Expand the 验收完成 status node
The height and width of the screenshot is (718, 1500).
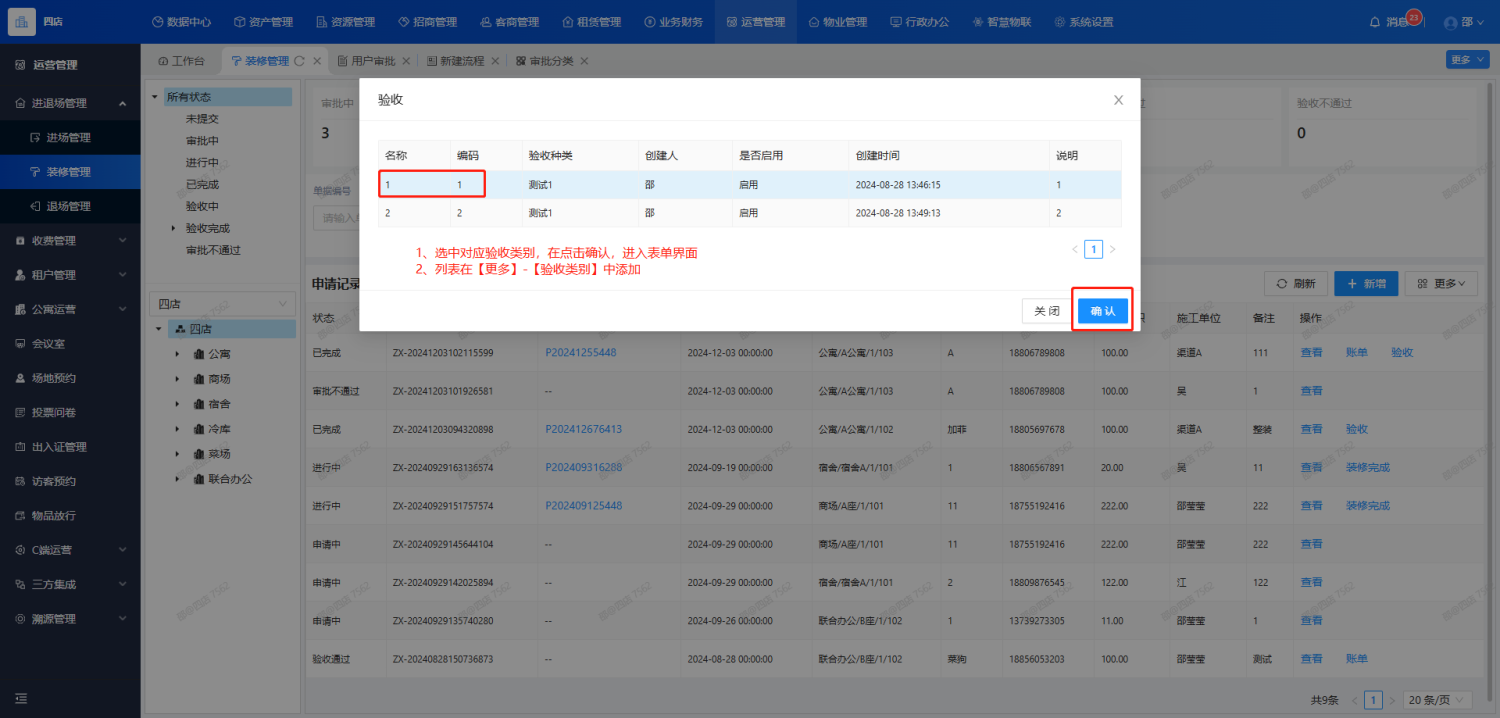[x=174, y=228]
